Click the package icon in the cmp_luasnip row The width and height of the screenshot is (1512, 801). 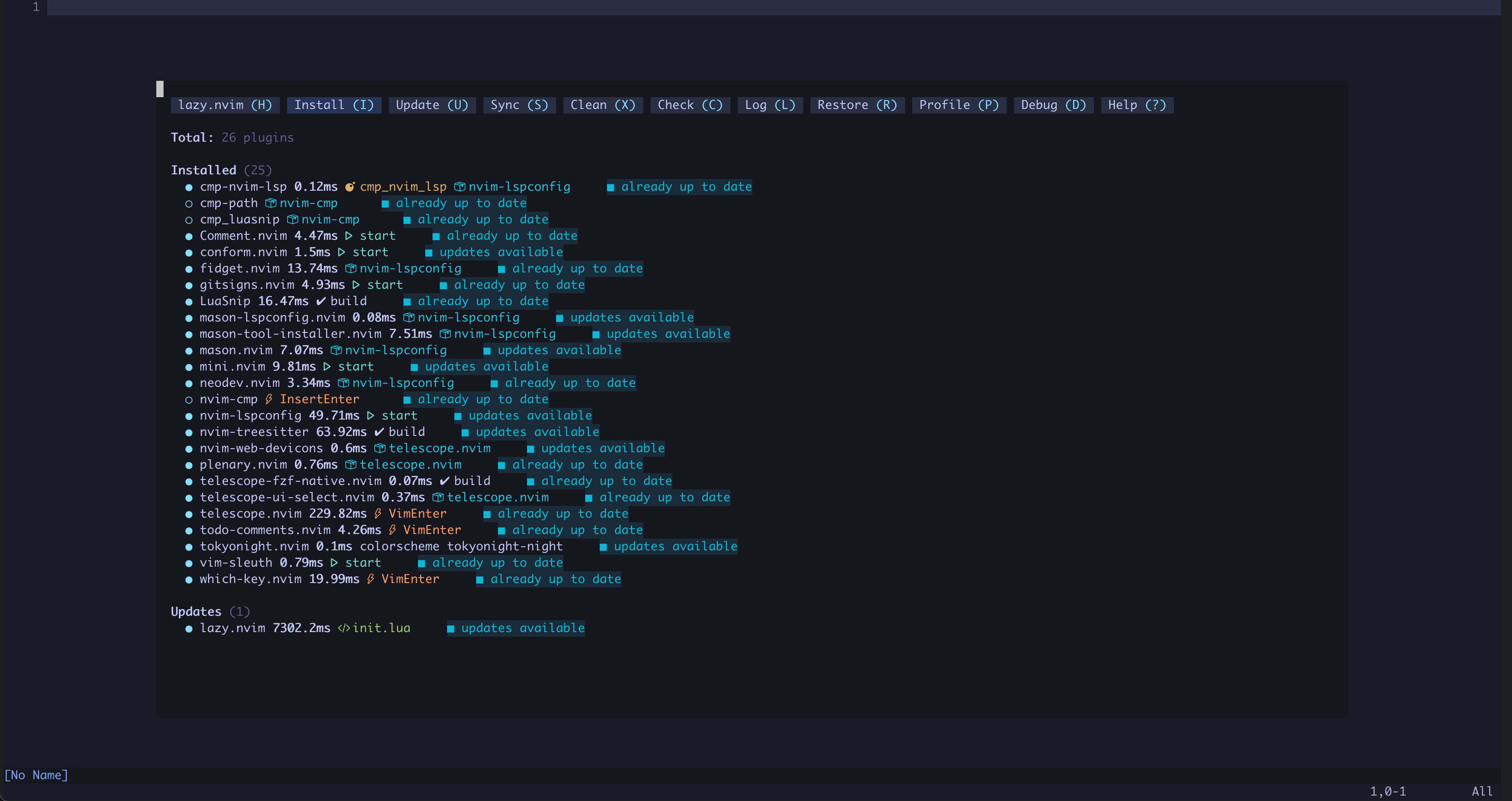pos(292,219)
